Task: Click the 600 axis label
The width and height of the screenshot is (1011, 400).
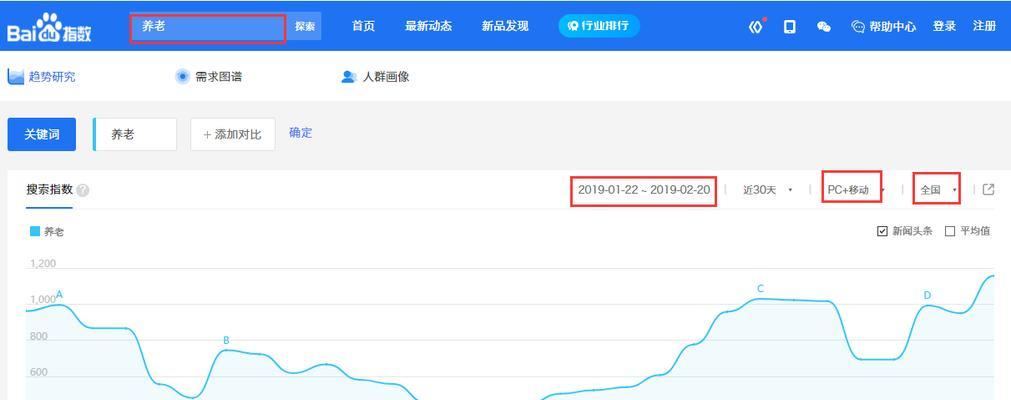Action: click(39, 373)
